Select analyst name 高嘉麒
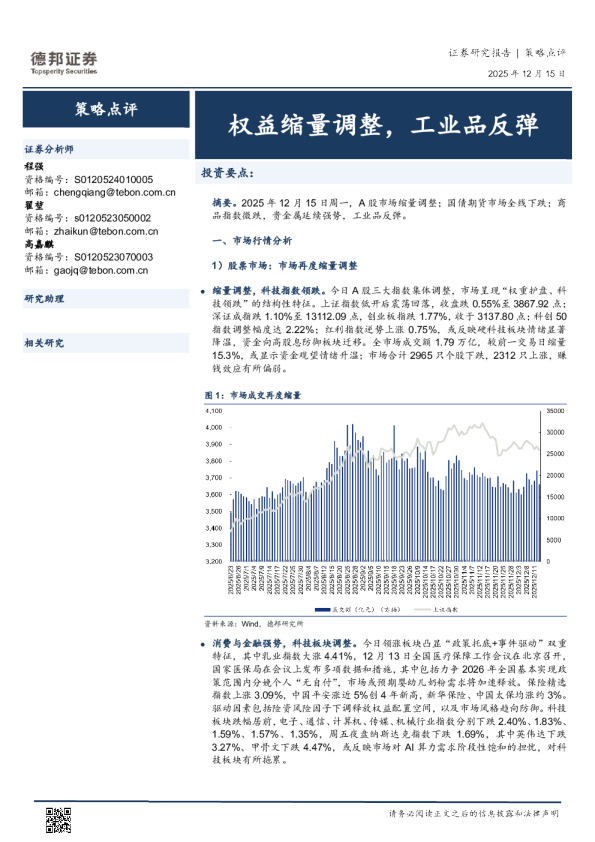The image size is (595, 842). tap(39, 244)
